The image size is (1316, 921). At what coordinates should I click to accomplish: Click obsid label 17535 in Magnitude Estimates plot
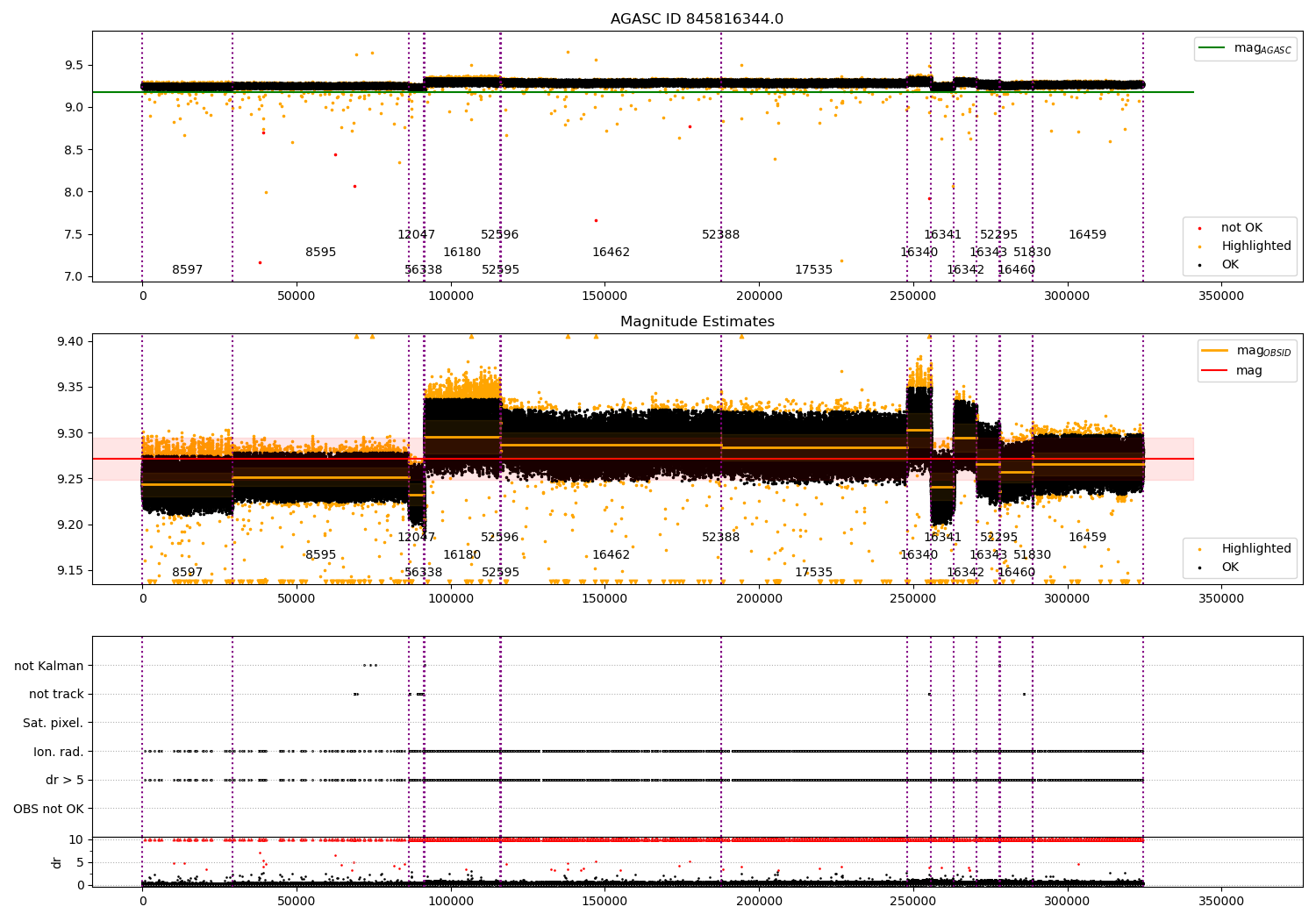(x=813, y=573)
